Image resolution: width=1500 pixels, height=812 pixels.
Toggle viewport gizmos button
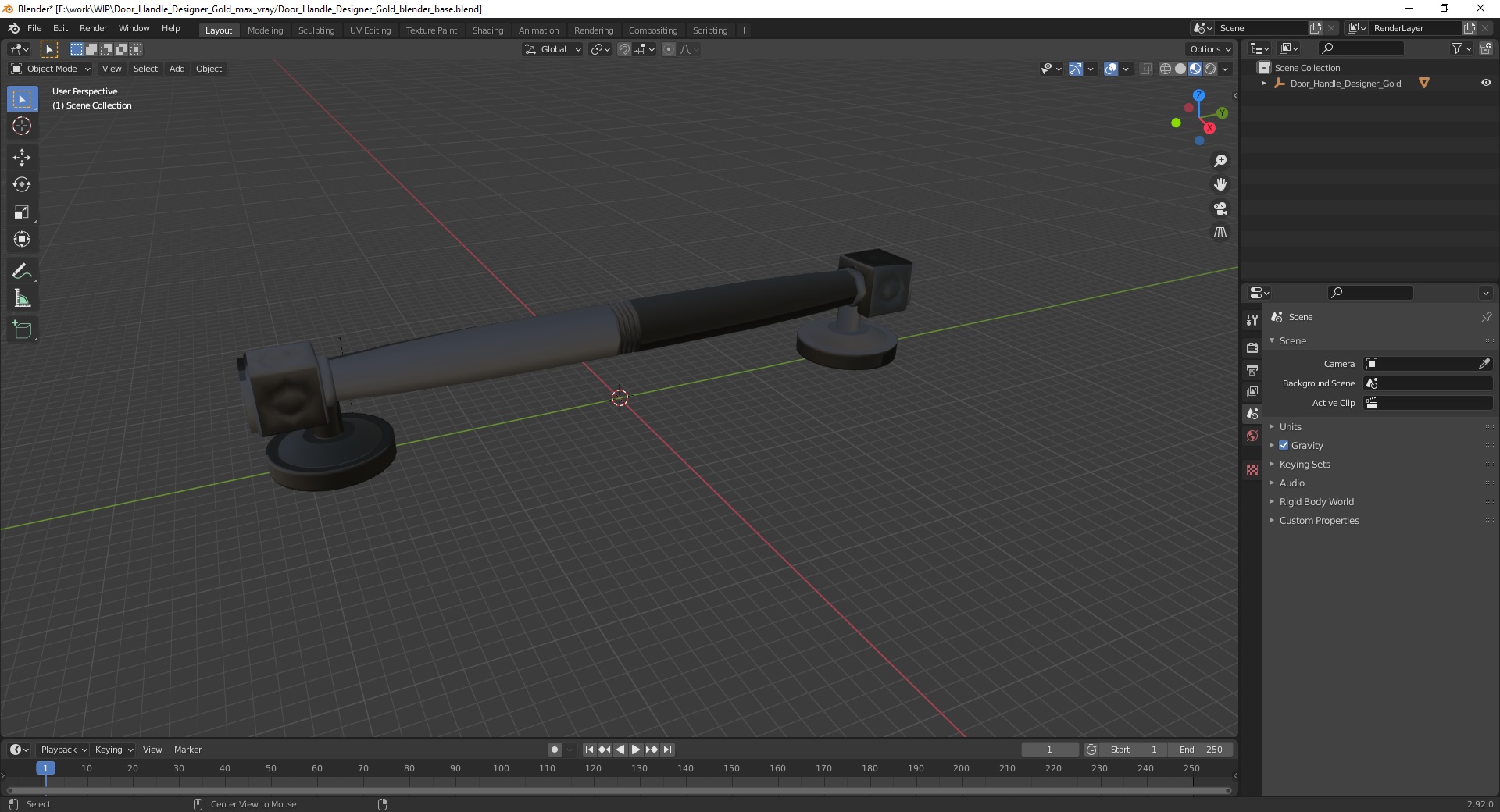point(1076,69)
